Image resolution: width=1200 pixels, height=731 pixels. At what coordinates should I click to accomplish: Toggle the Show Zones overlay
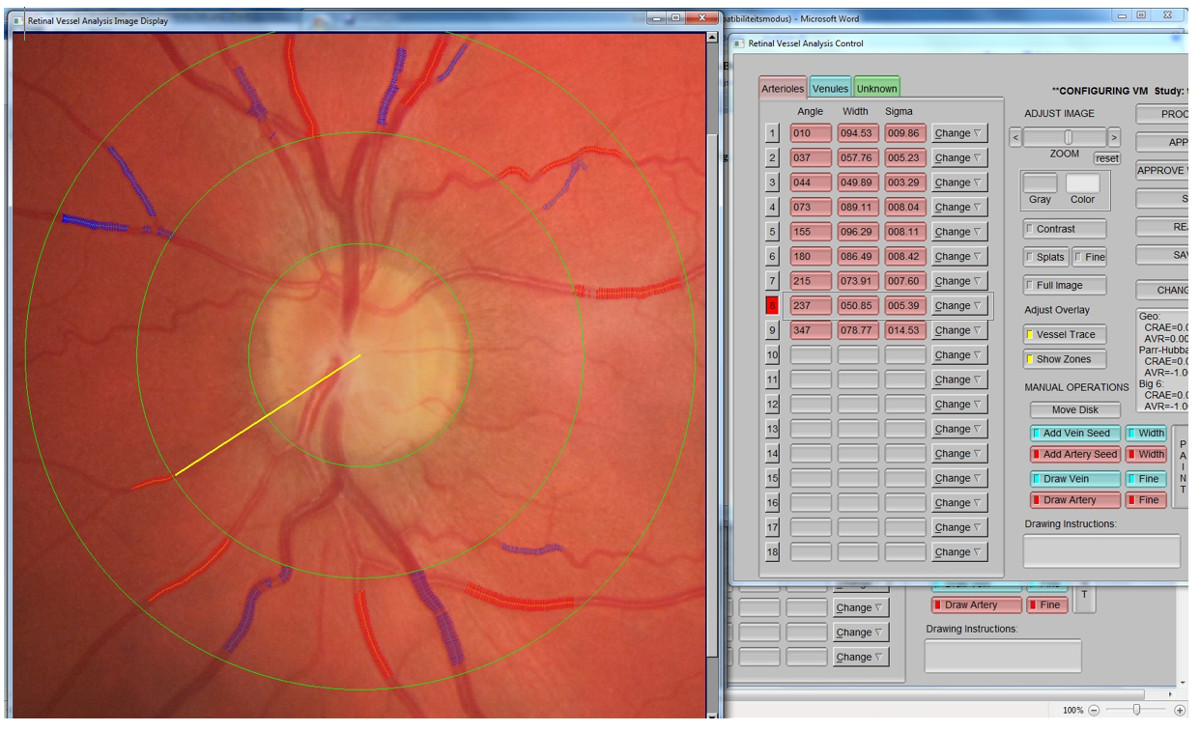pyautogui.click(x=1064, y=359)
